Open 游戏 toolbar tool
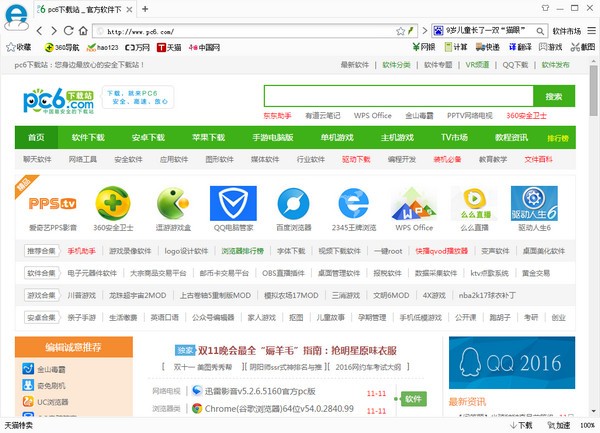 551,47
